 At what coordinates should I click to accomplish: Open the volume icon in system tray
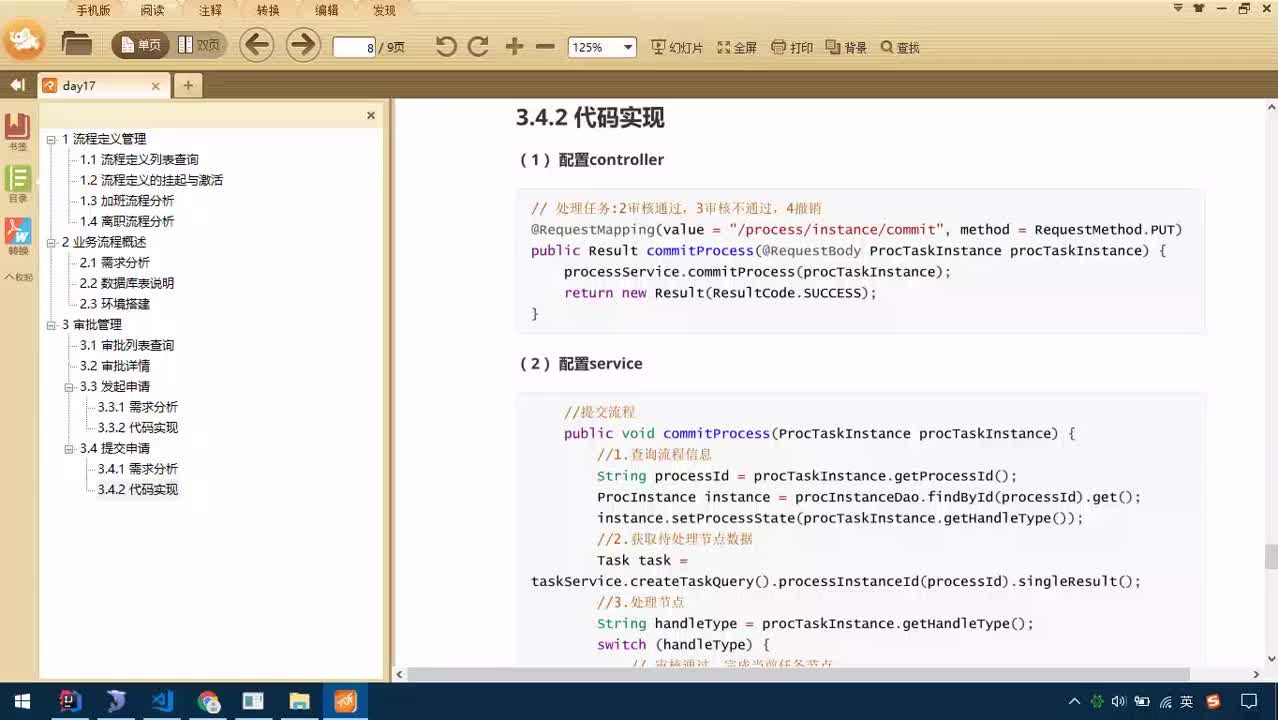pos(1119,702)
